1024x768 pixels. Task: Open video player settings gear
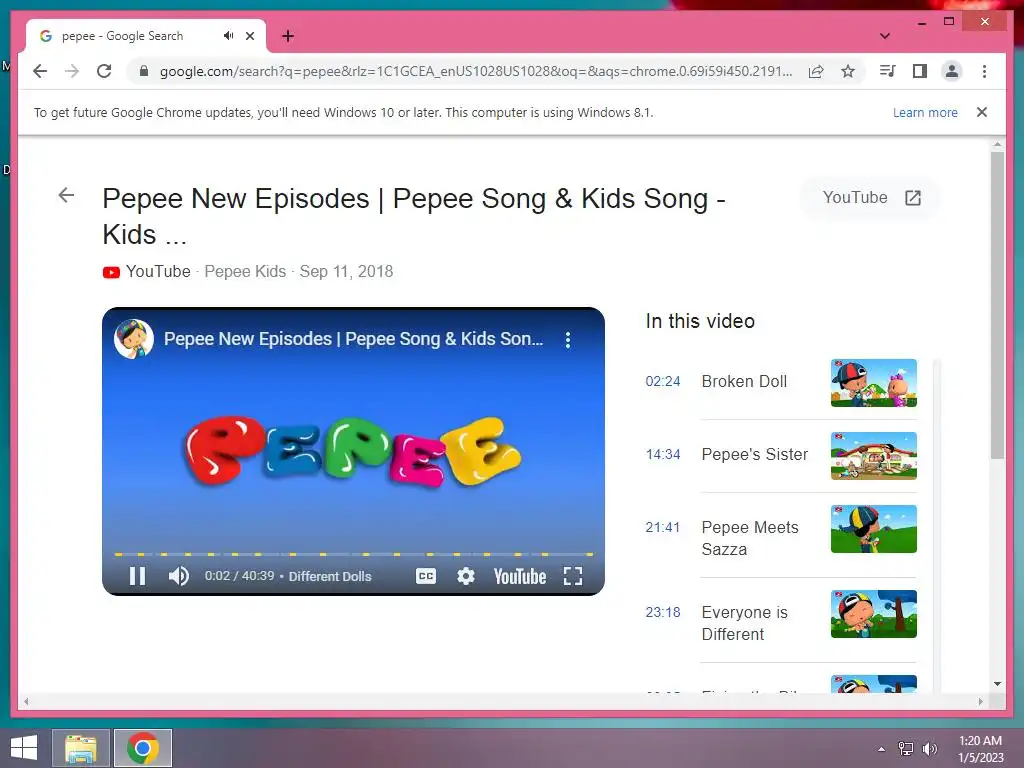(466, 576)
